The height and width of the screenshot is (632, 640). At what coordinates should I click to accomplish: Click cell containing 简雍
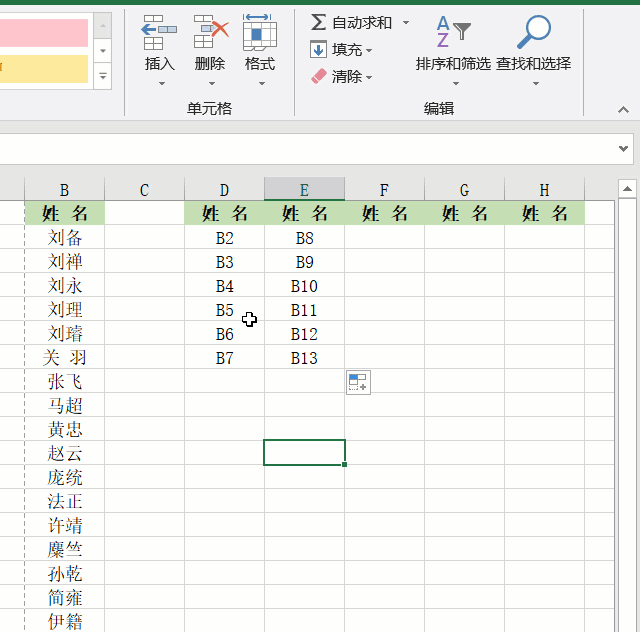click(x=64, y=597)
